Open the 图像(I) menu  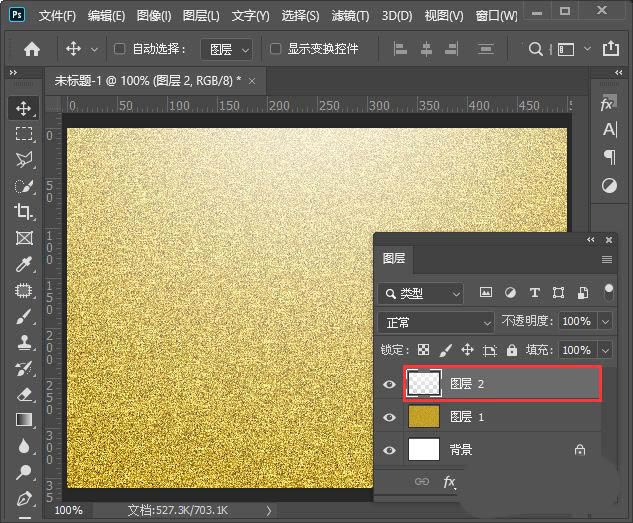pos(154,16)
